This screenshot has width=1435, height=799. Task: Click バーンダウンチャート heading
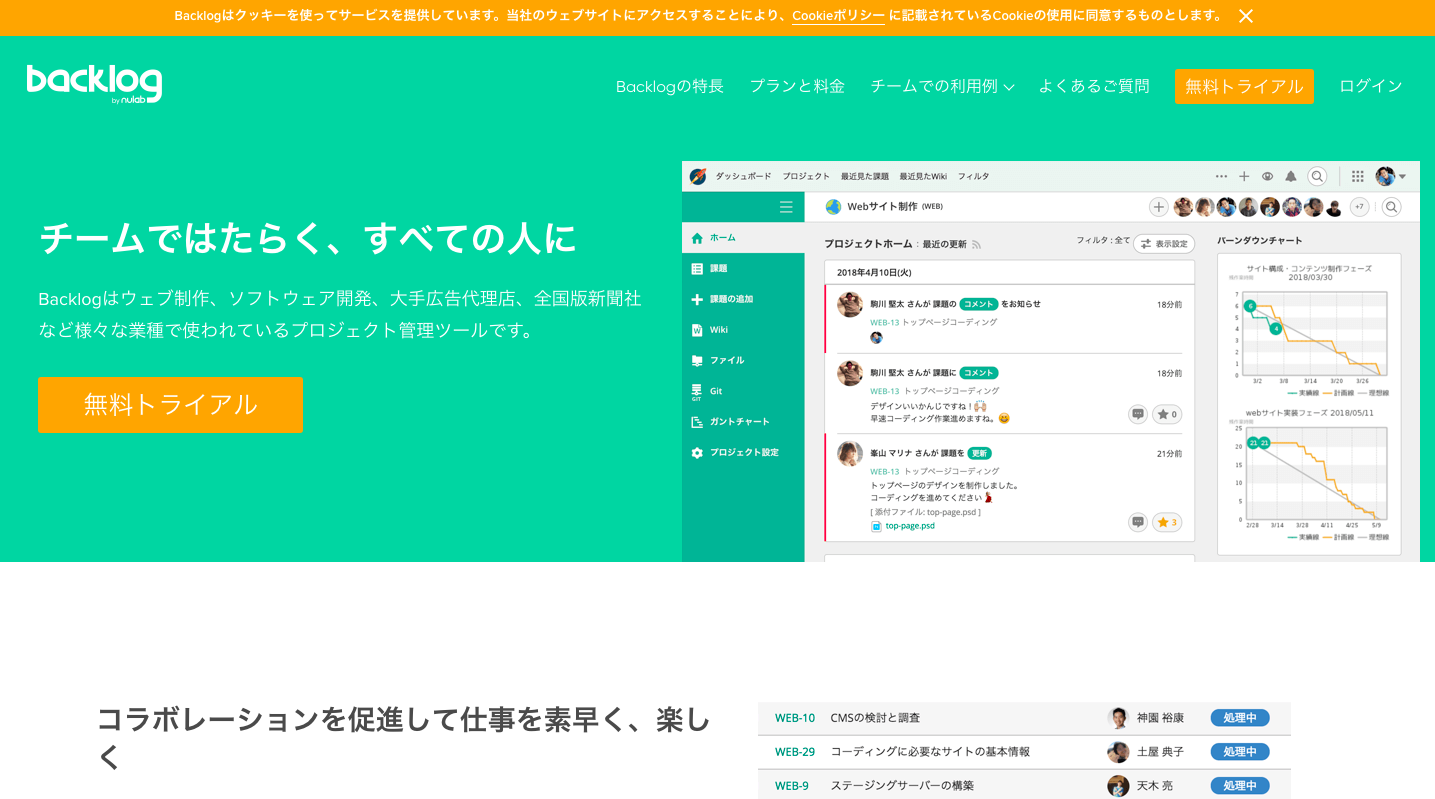coord(1259,241)
